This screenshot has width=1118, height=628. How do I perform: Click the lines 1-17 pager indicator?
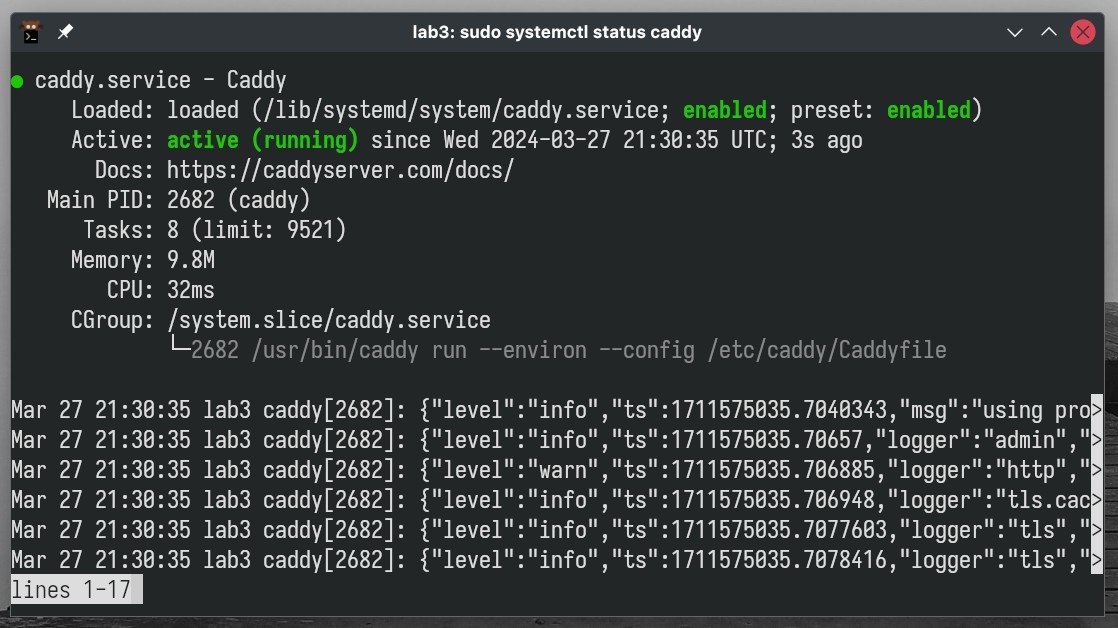(72, 589)
